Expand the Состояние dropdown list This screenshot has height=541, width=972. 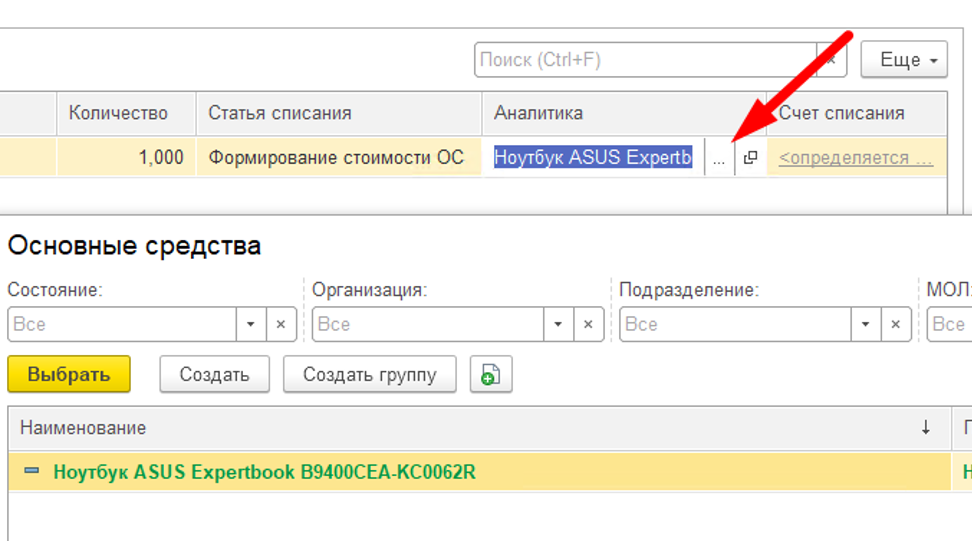tap(251, 324)
